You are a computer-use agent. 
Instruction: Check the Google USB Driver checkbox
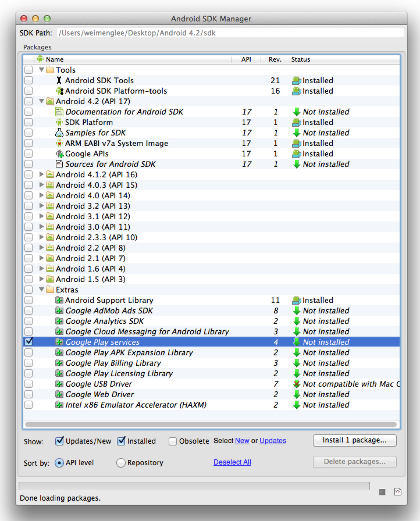click(29, 384)
